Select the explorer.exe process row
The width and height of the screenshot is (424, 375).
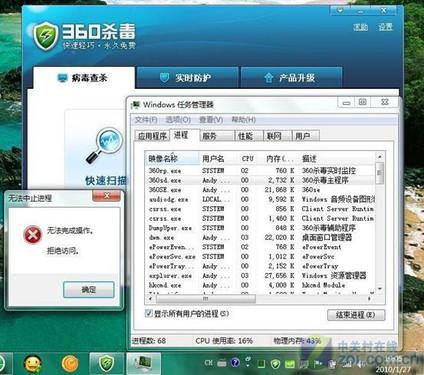click(260, 276)
